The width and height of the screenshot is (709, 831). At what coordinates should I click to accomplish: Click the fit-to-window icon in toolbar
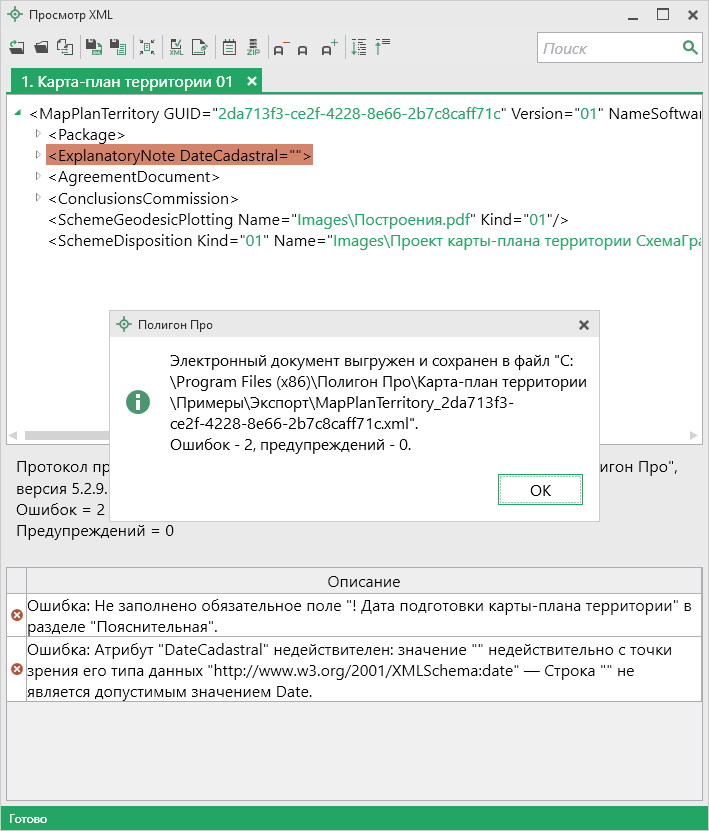[147, 47]
